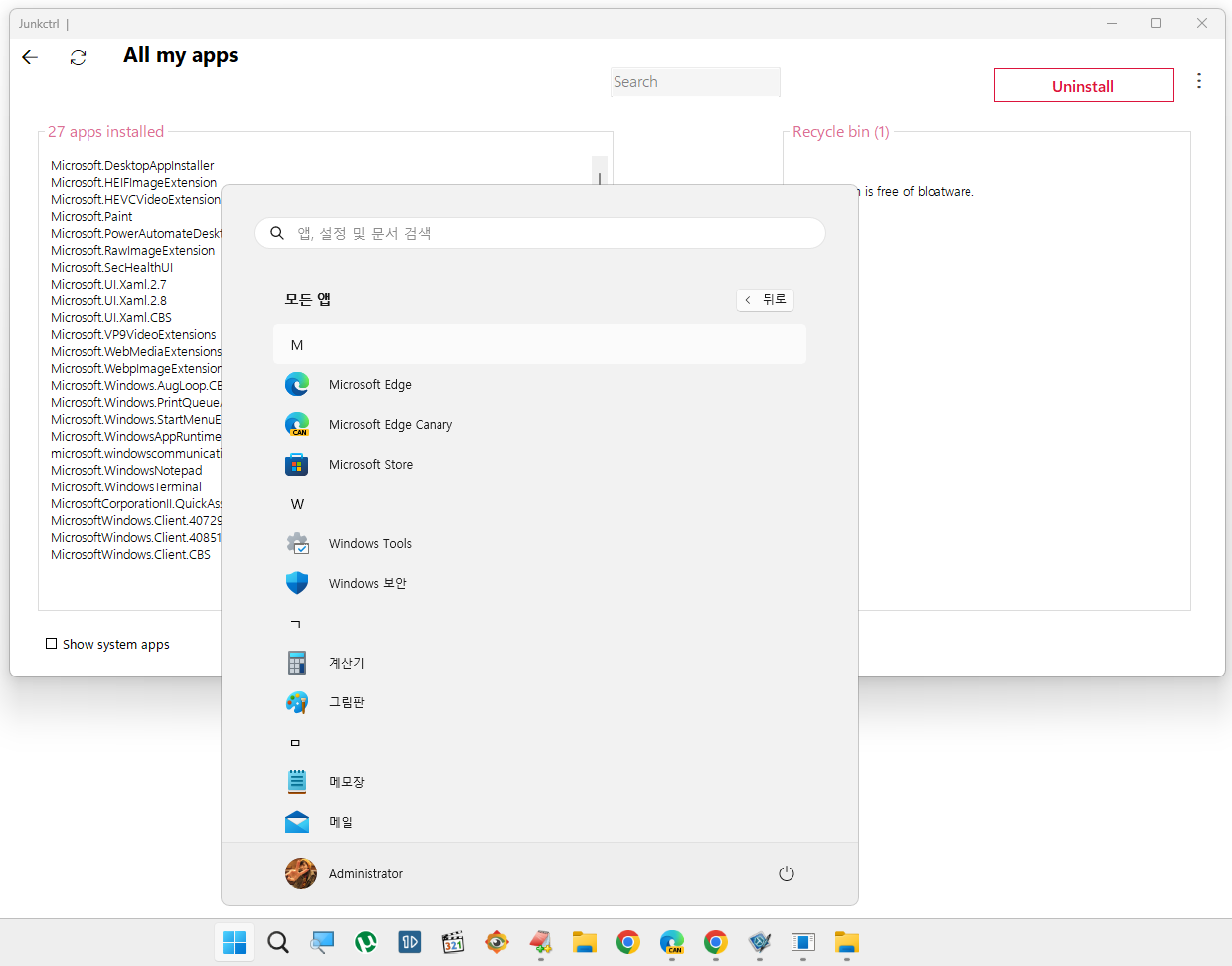Jump to ㅁ section header
1232x966 pixels.
(x=540, y=742)
